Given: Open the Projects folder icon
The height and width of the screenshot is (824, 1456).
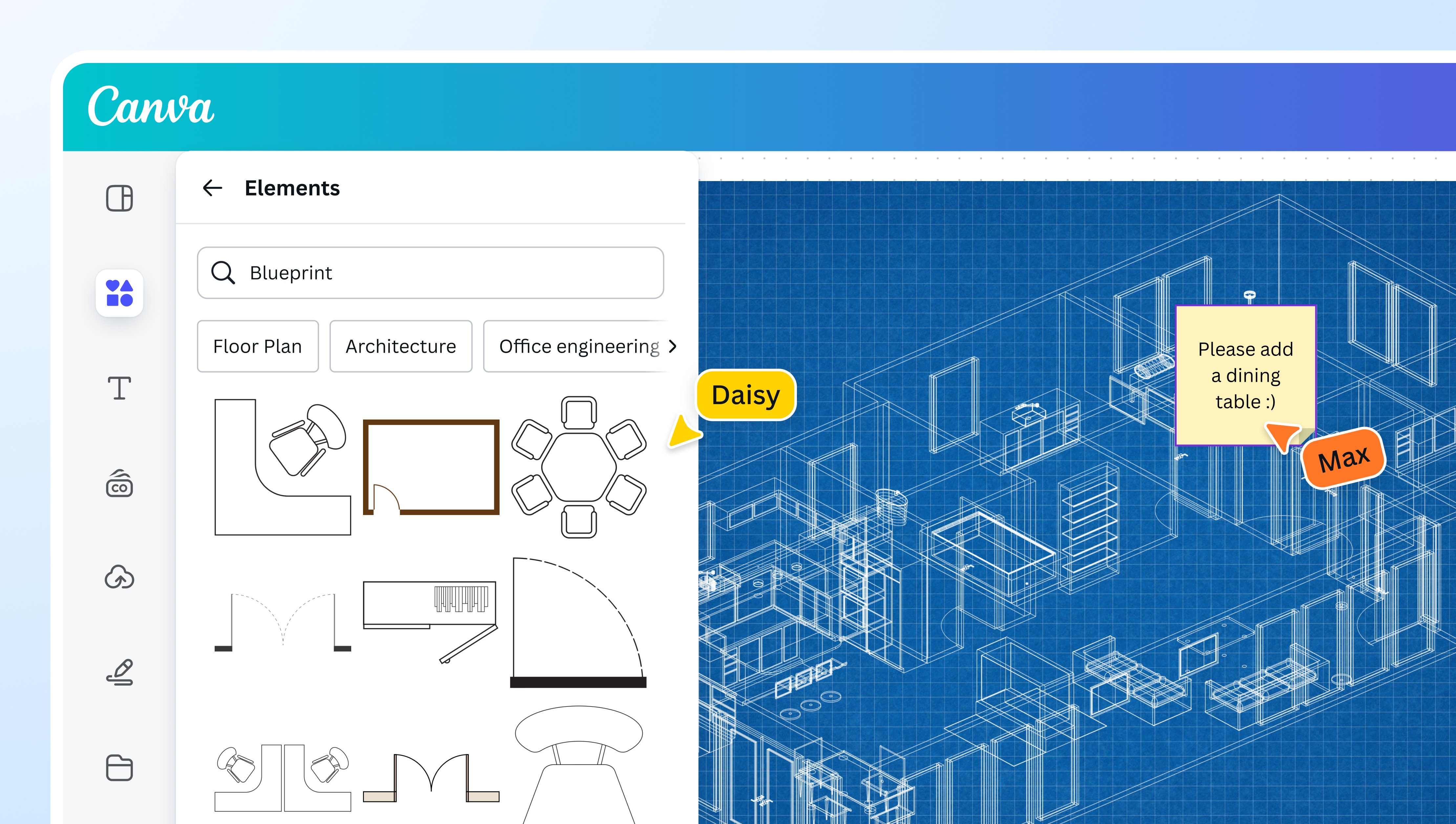Looking at the screenshot, I should pyautogui.click(x=119, y=767).
